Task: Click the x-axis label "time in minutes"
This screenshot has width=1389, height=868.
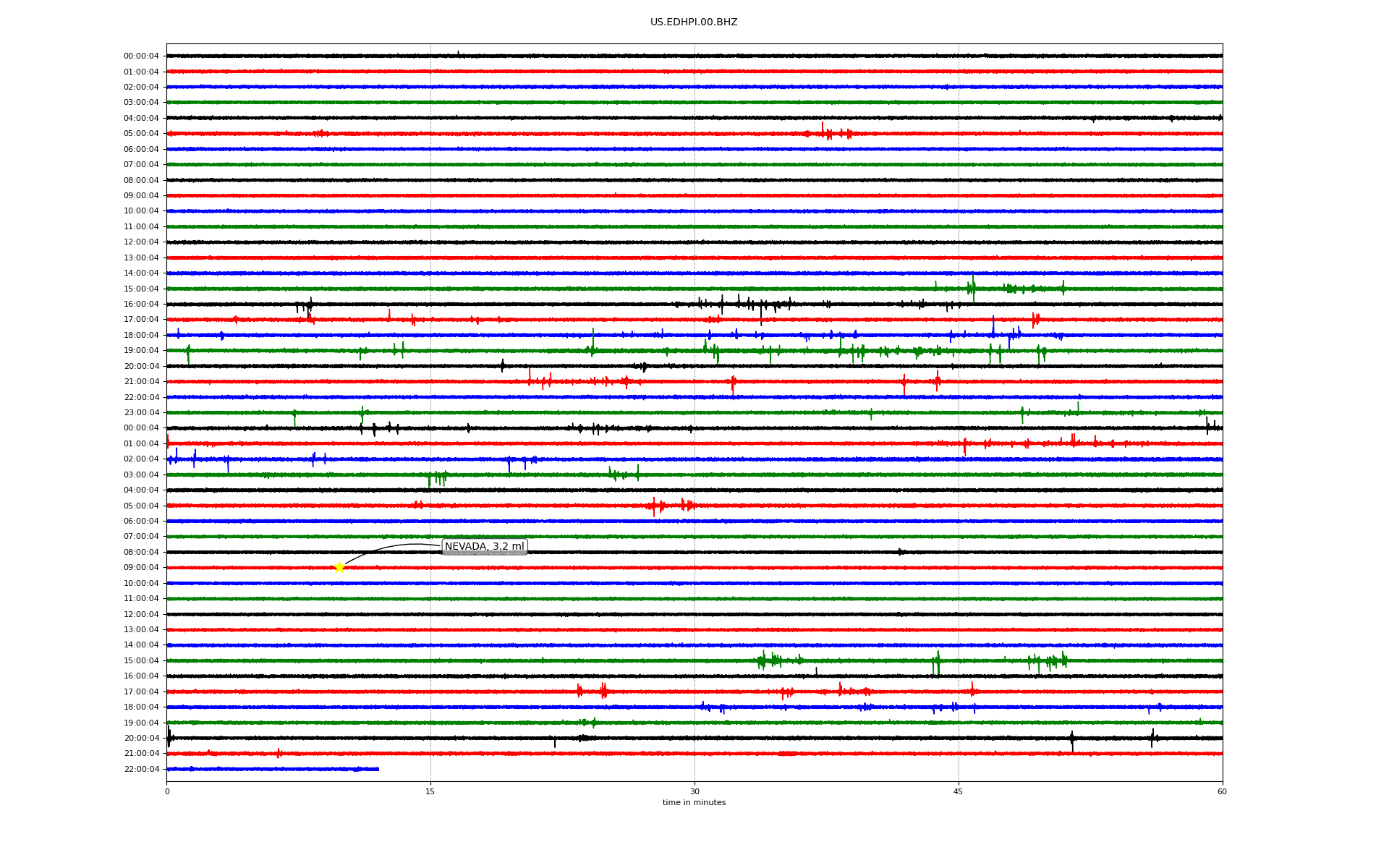Action: pos(694,802)
